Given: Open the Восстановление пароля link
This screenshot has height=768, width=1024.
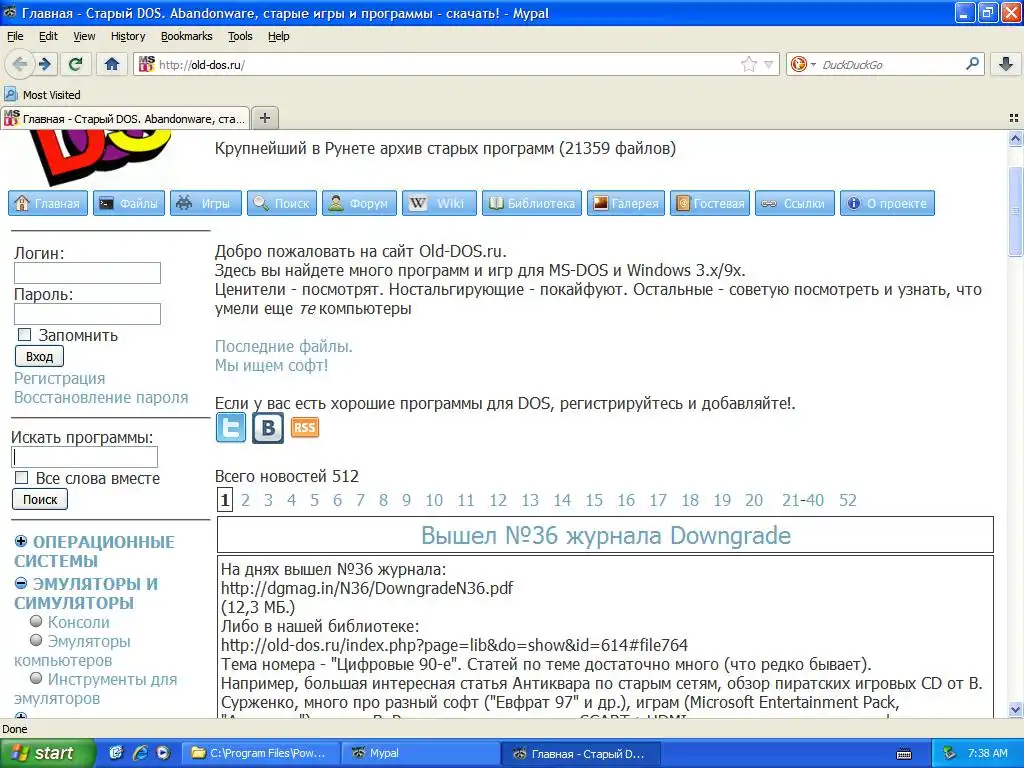Looking at the screenshot, I should [x=101, y=397].
